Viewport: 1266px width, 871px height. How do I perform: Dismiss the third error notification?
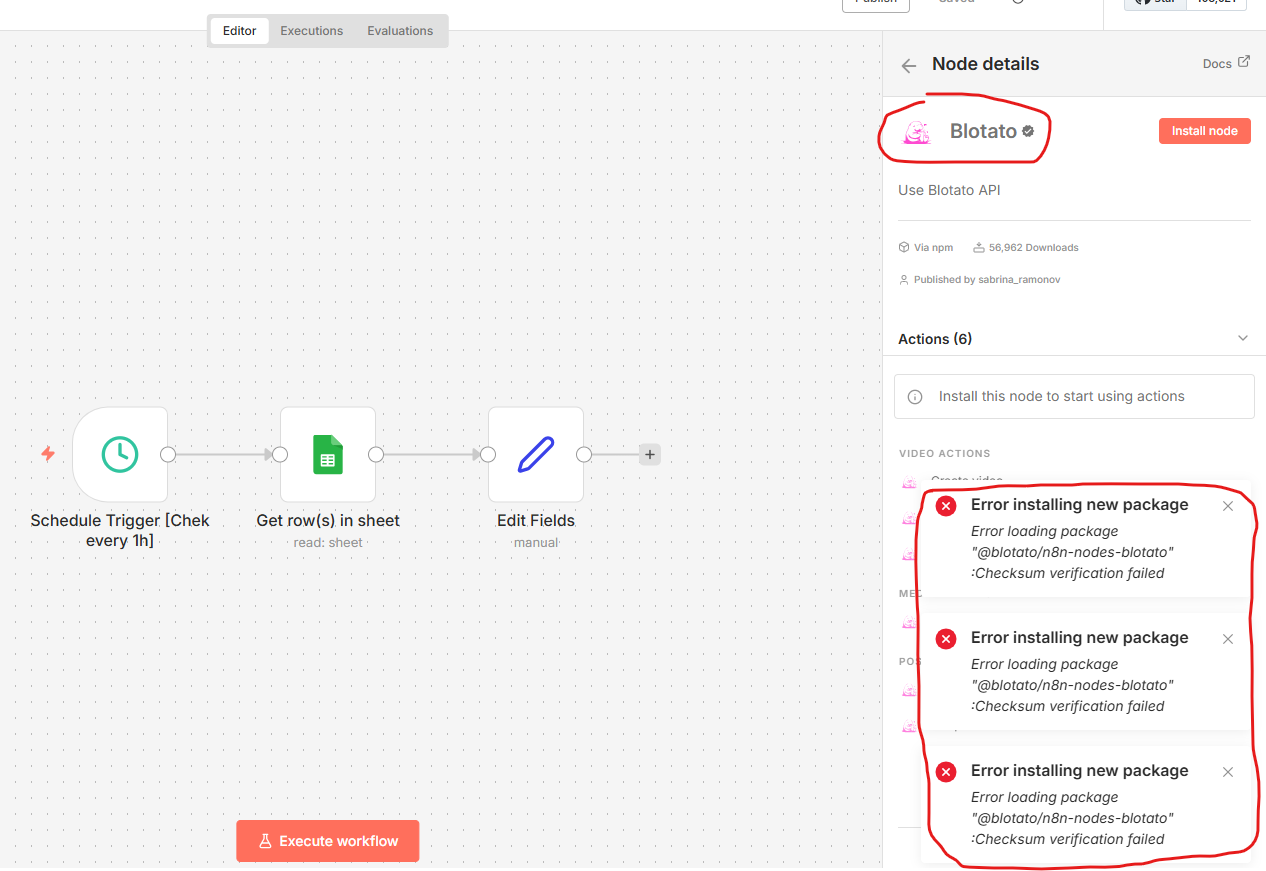pos(1228,772)
